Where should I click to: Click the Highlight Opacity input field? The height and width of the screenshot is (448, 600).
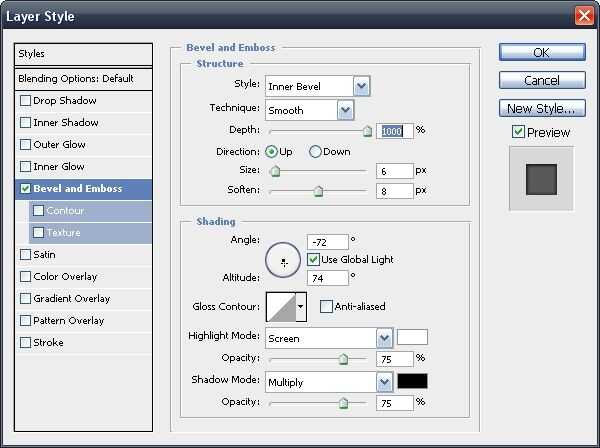tap(395, 359)
